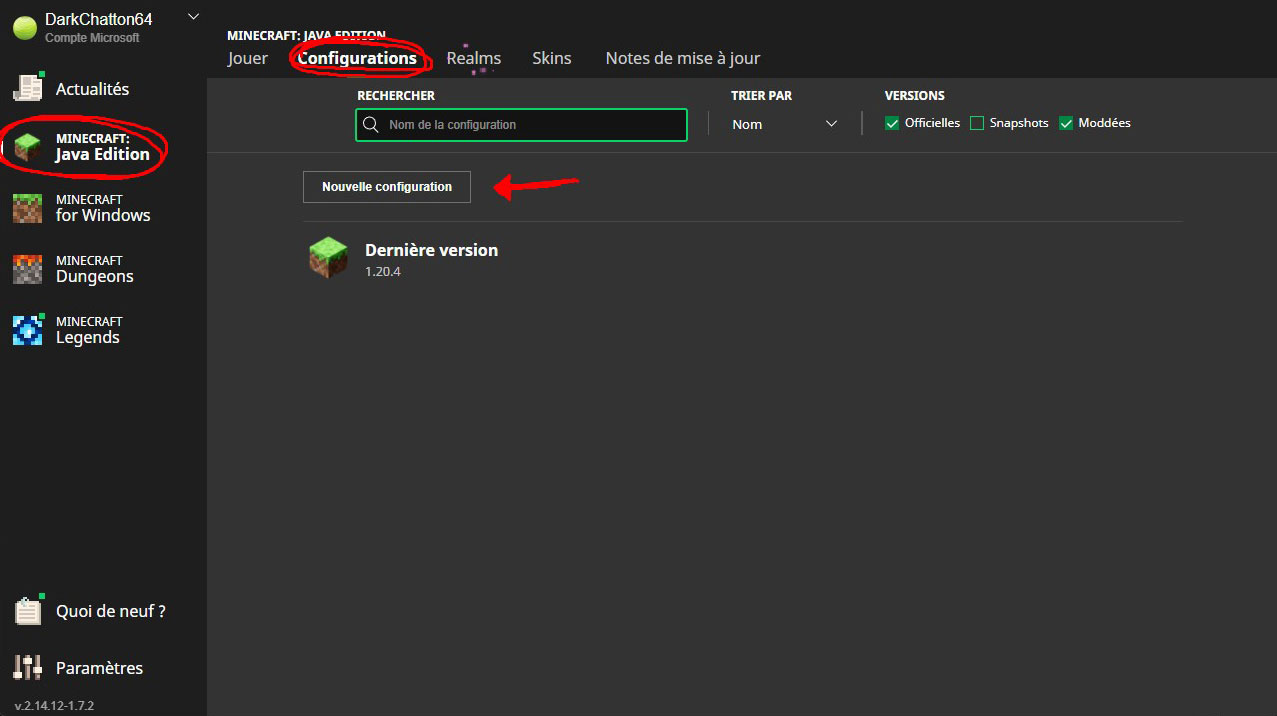This screenshot has width=1277, height=716.
Task: Open Paramètres sliders icon
Action: click(x=28, y=668)
